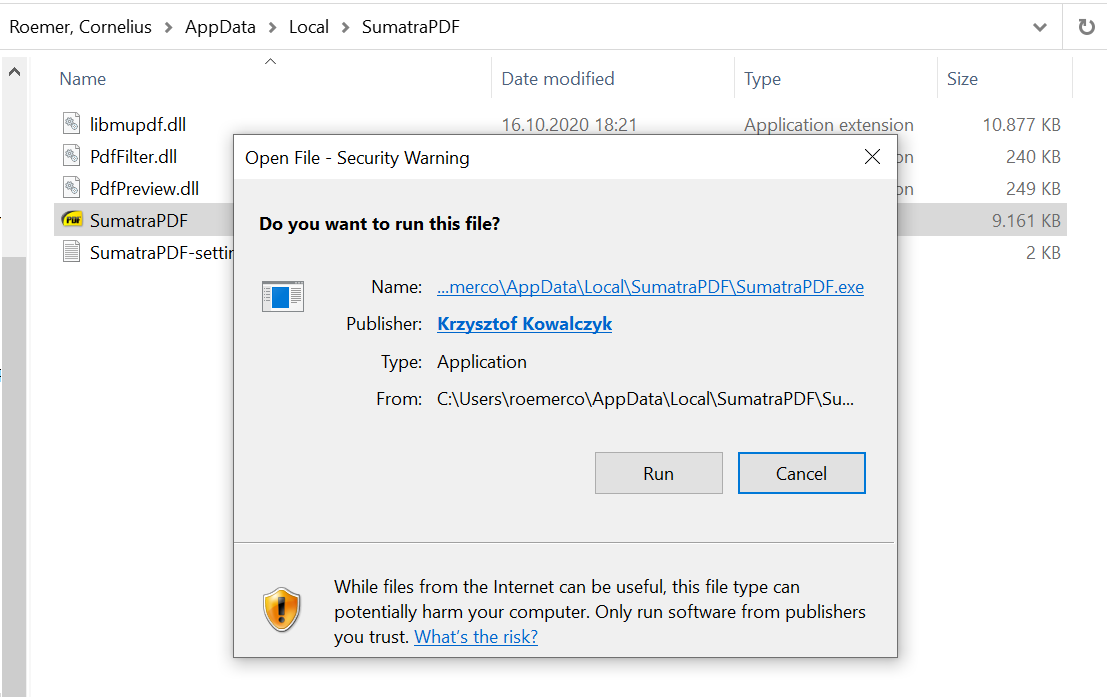Select the libmupdf.dll file name
Image resolution: width=1107 pixels, height=697 pixels.
(138, 124)
